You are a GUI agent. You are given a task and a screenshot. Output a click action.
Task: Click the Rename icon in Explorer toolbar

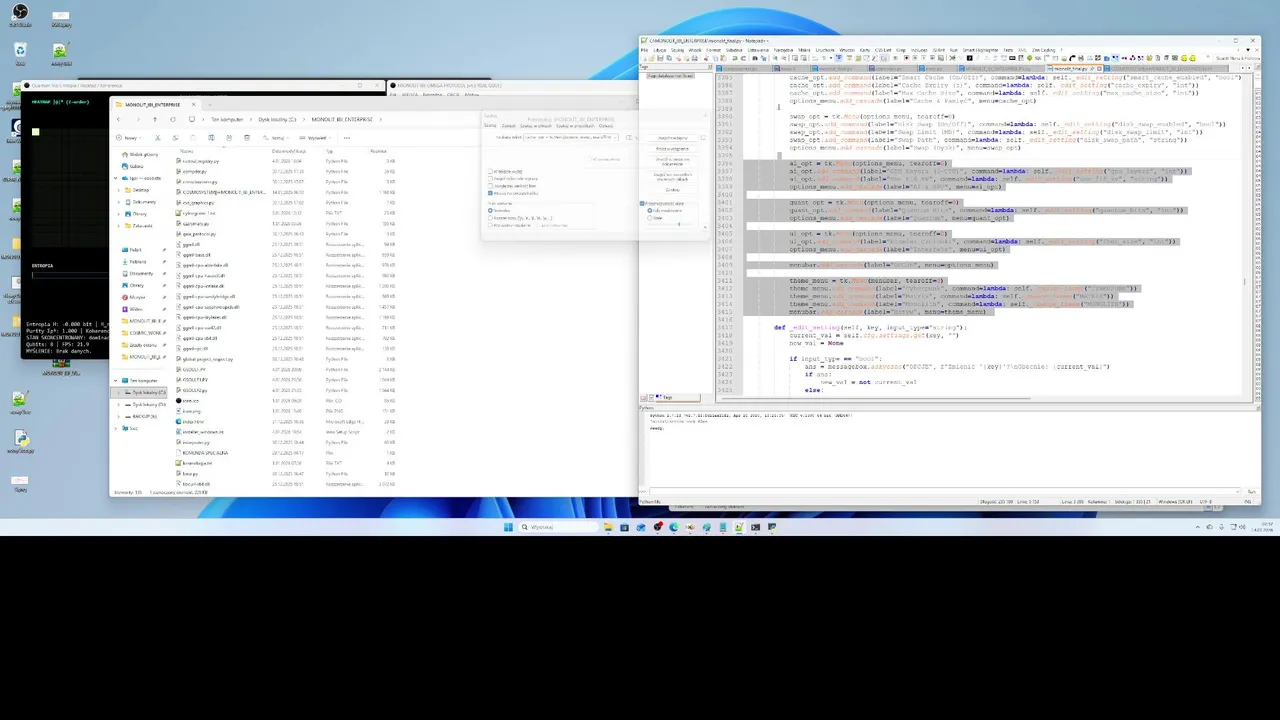pyautogui.click(x=211, y=138)
